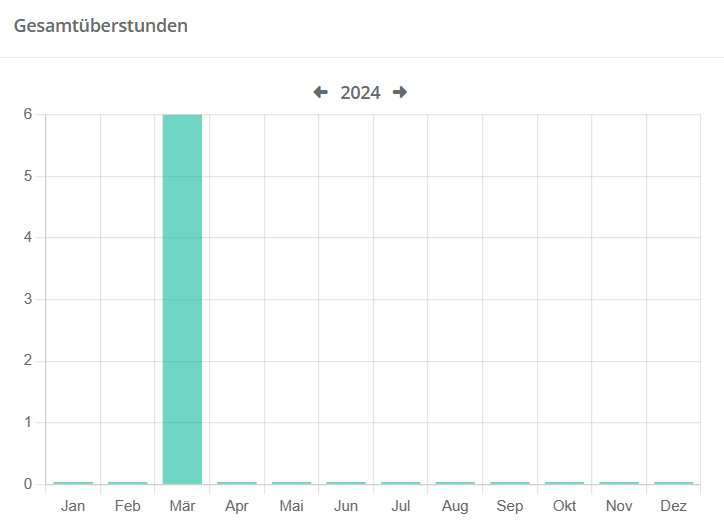This screenshot has width=724, height=525.
Task: Click the April bar in chart
Action: pyautogui.click(x=237, y=483)
